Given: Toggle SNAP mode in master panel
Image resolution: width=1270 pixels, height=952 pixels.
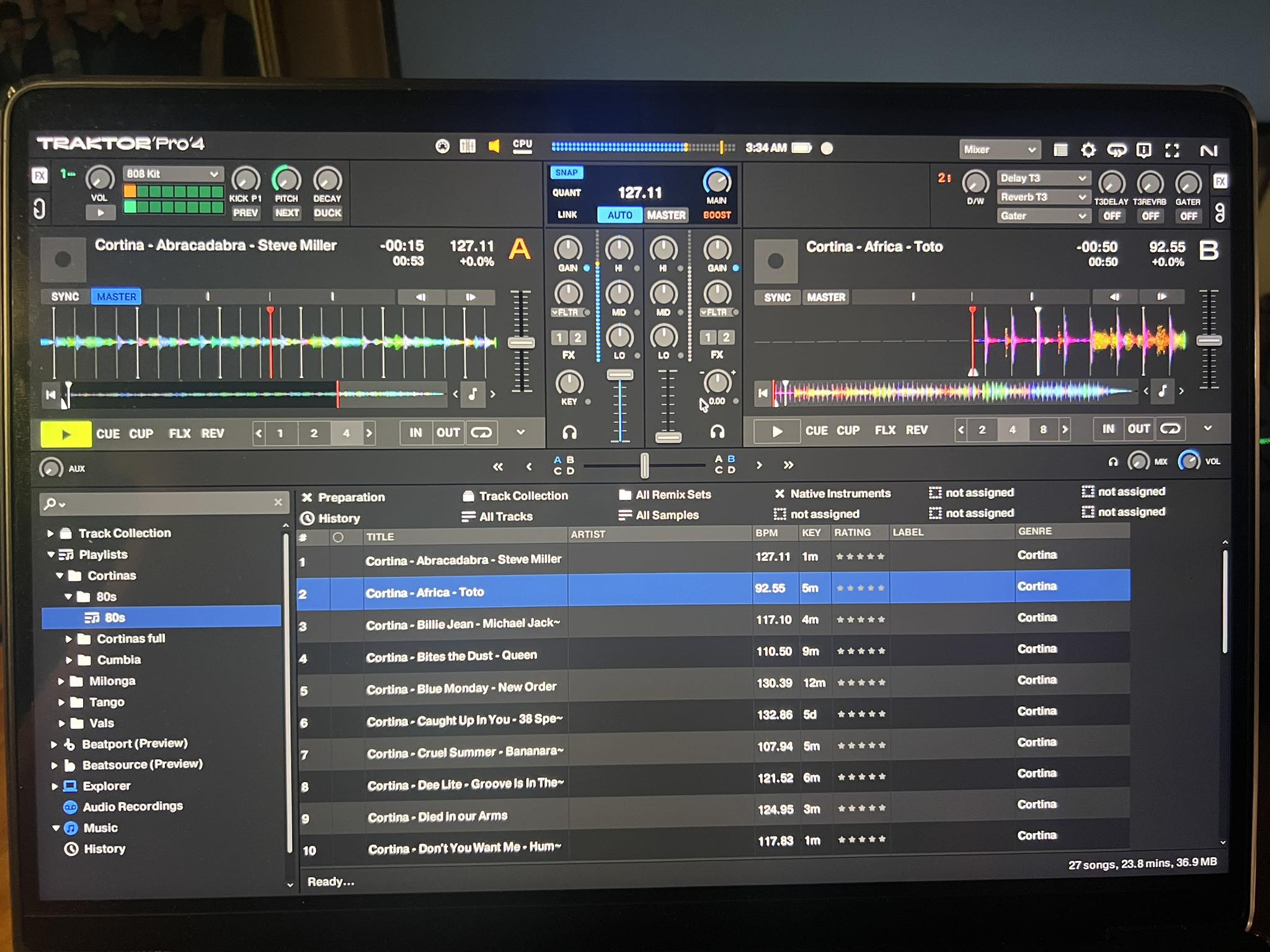Looking at the screenshot, I should click(x=566, y=173).
